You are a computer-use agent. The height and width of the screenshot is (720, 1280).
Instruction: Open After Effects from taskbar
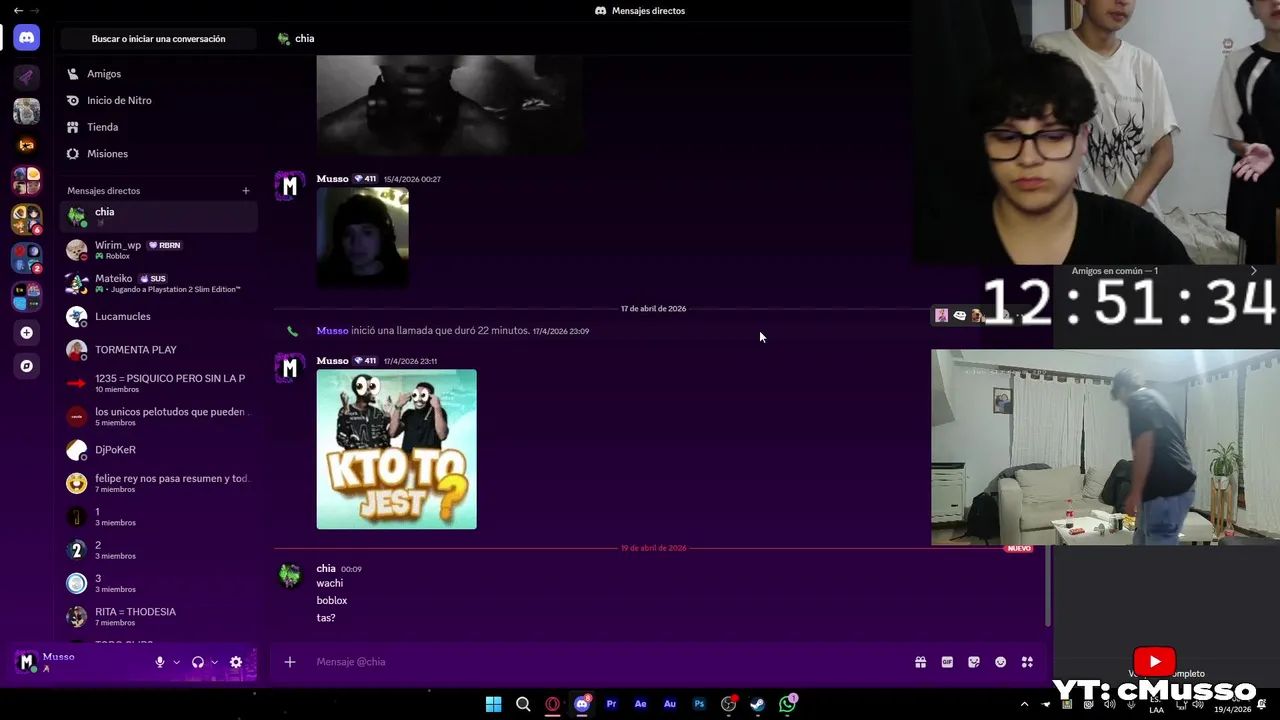640,704
